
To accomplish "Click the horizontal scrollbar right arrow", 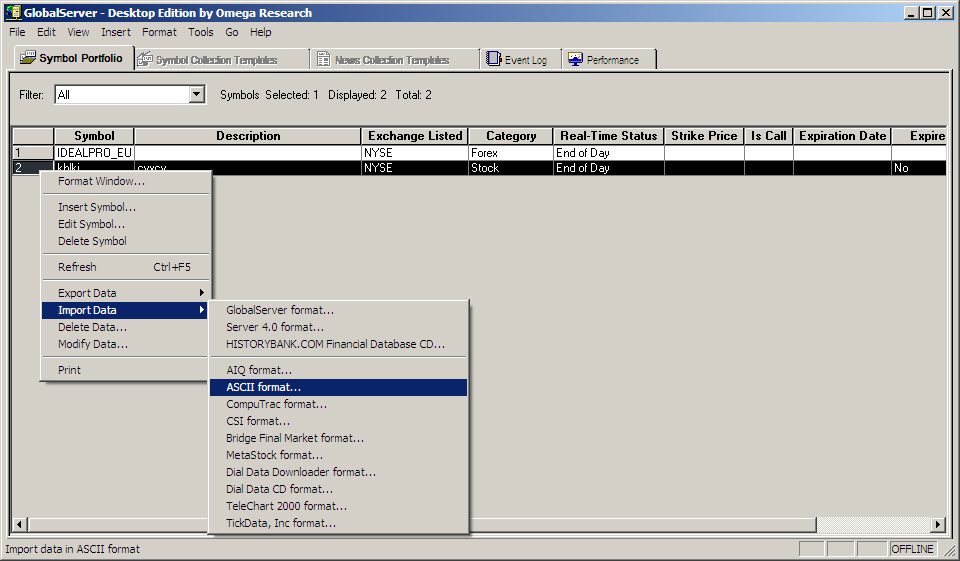I will click(938, 524).
